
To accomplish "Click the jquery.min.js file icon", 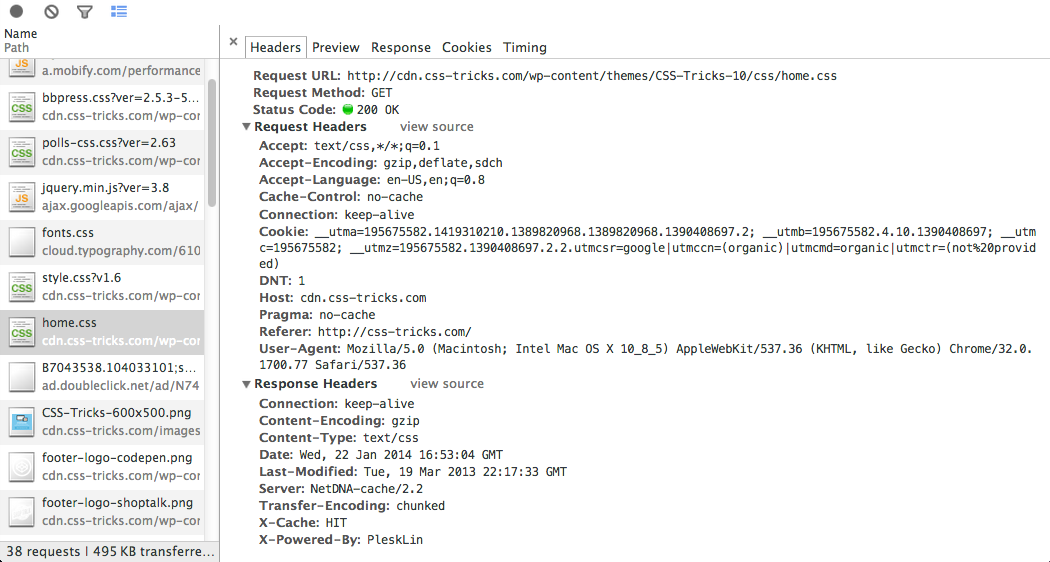I will pos(21,196).
